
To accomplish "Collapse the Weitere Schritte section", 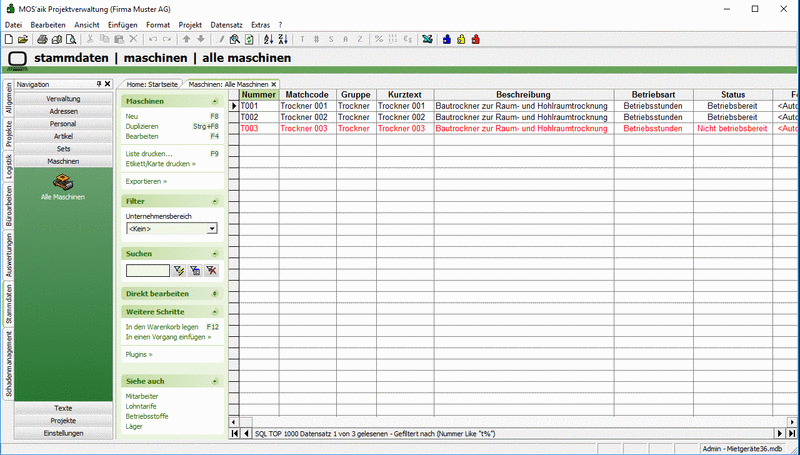I will click(x=215, y=312).
